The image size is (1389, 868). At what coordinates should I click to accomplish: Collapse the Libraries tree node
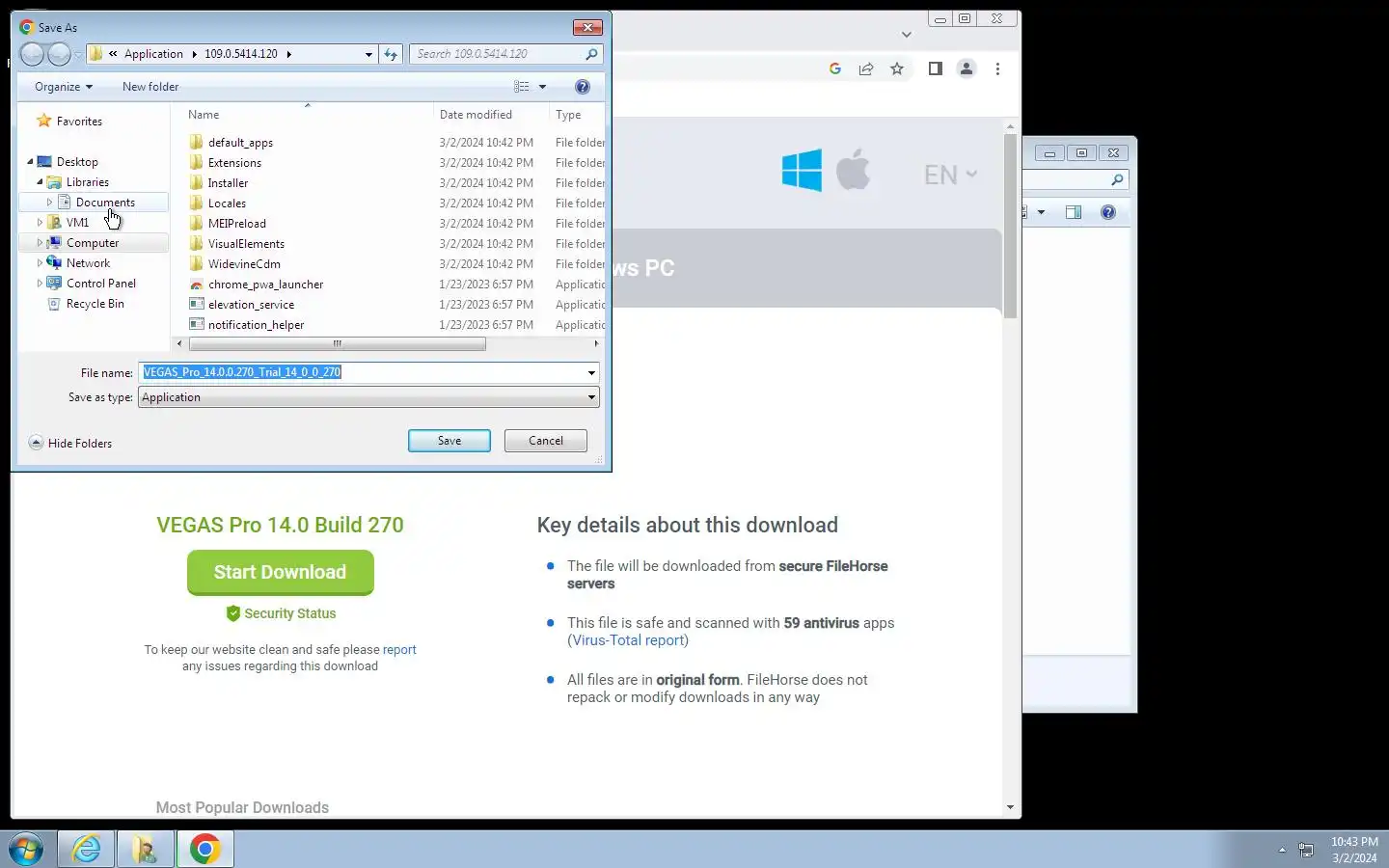40,182
